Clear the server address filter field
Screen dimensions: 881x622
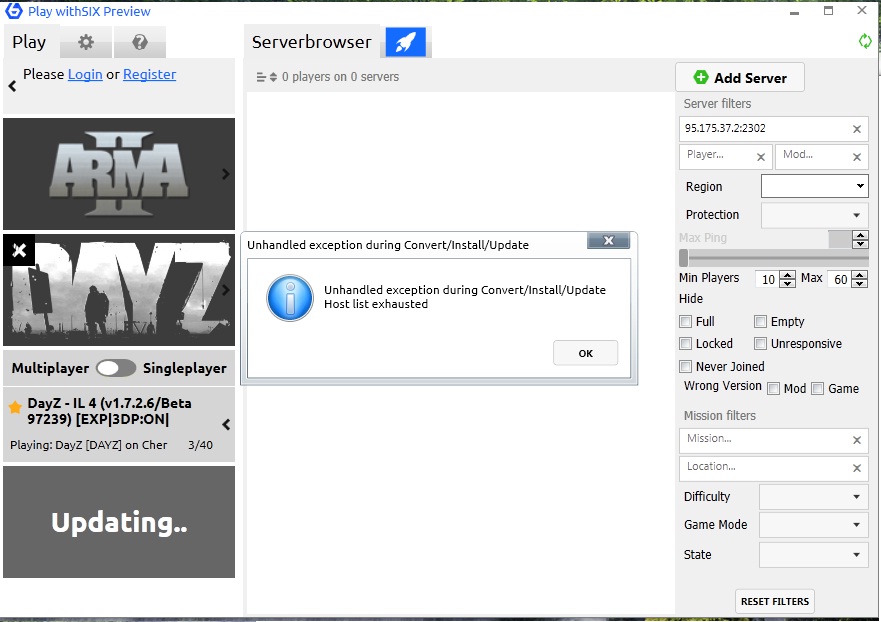(856, 129)
